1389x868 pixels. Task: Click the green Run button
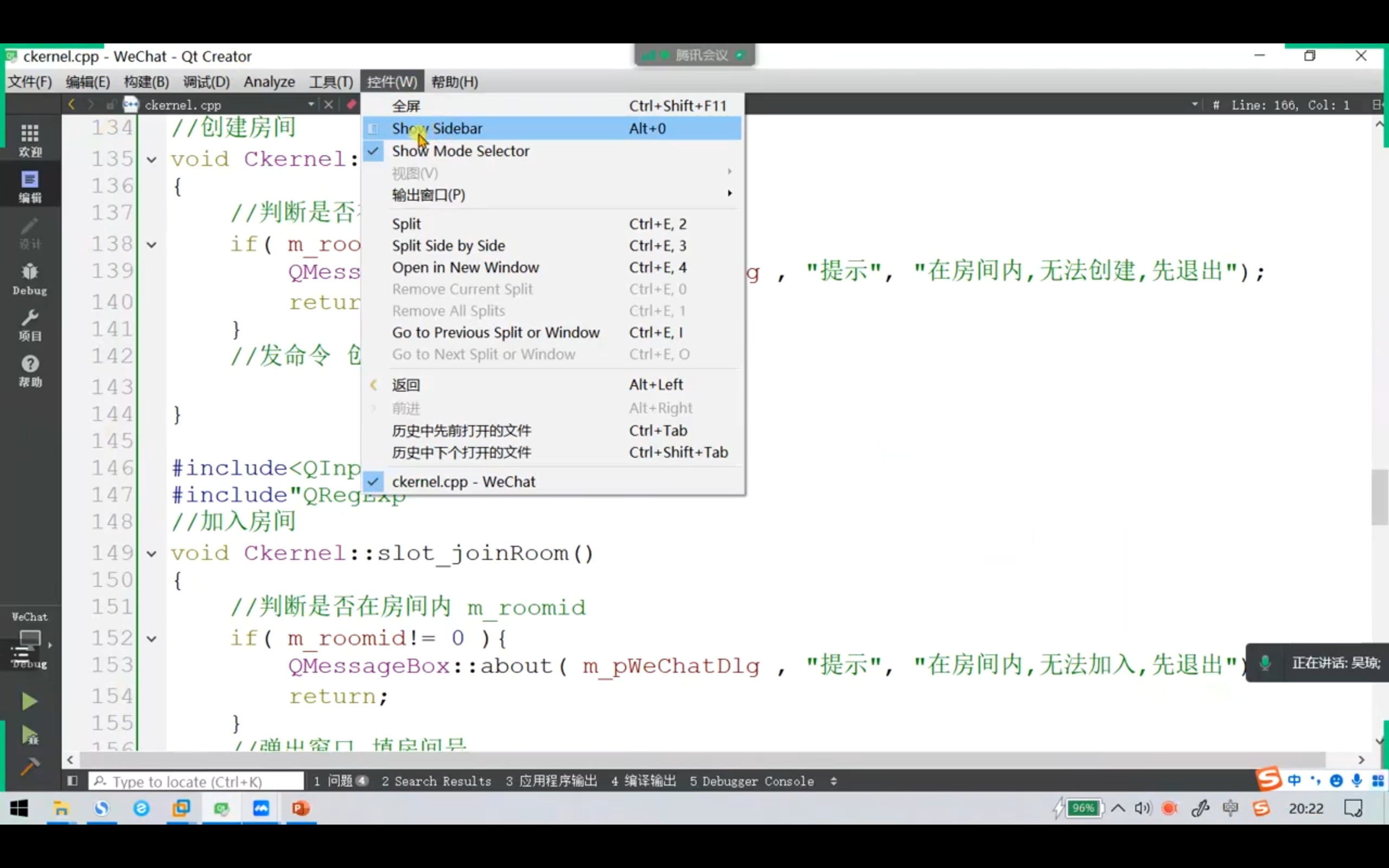coord(29,701)
